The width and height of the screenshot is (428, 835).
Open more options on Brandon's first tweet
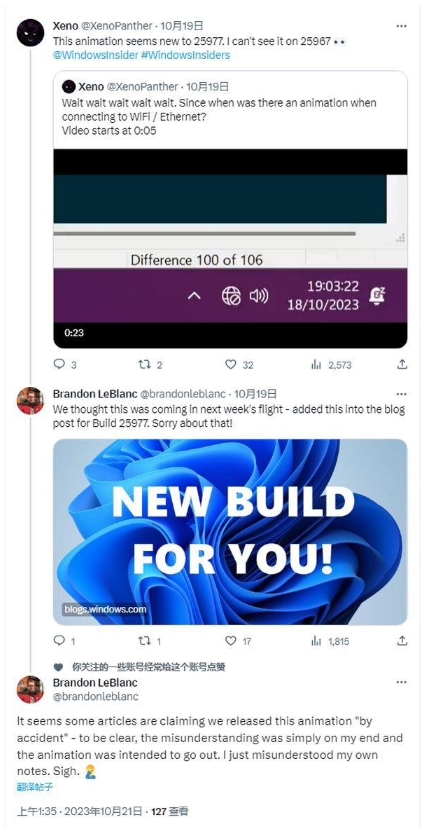tap(402, 395)
